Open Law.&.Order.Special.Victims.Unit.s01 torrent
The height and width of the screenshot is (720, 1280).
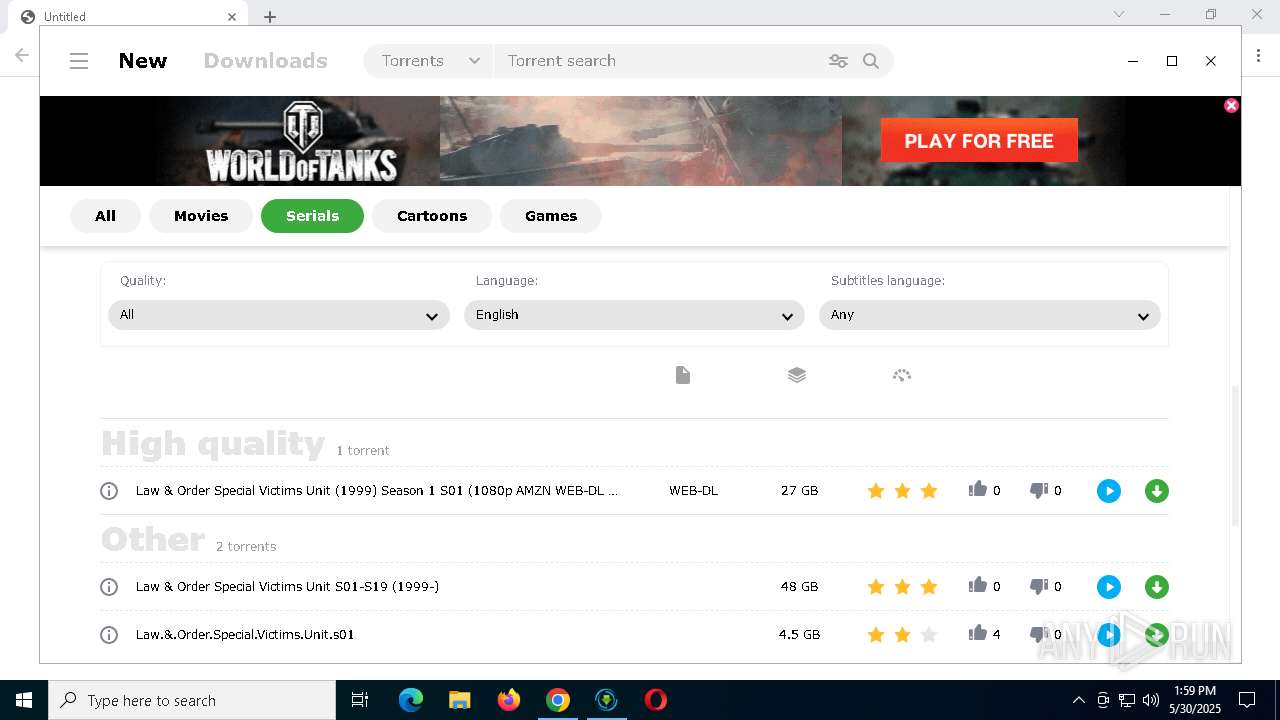click(x=245, y=635)
